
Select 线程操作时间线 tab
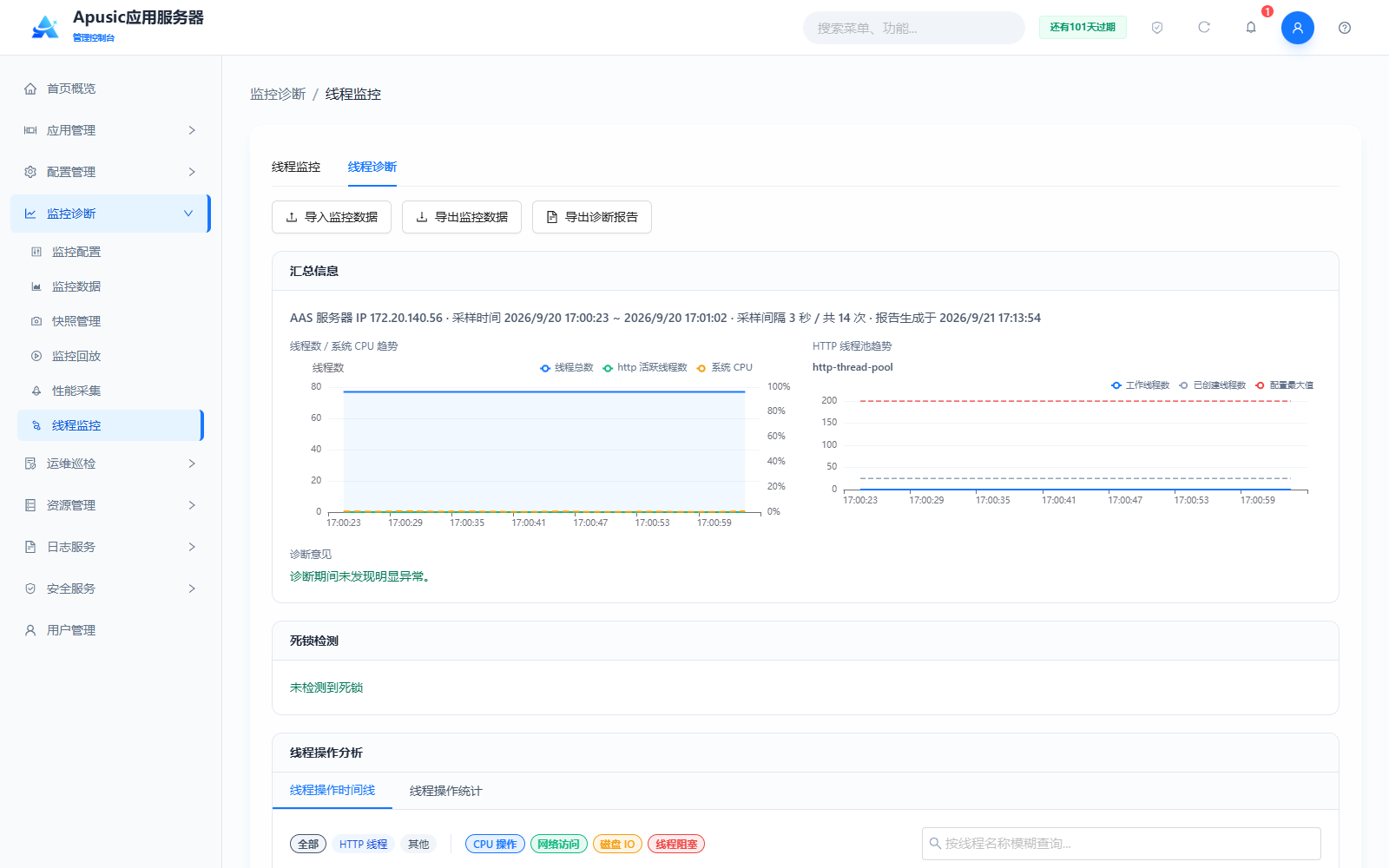[332, 790]
